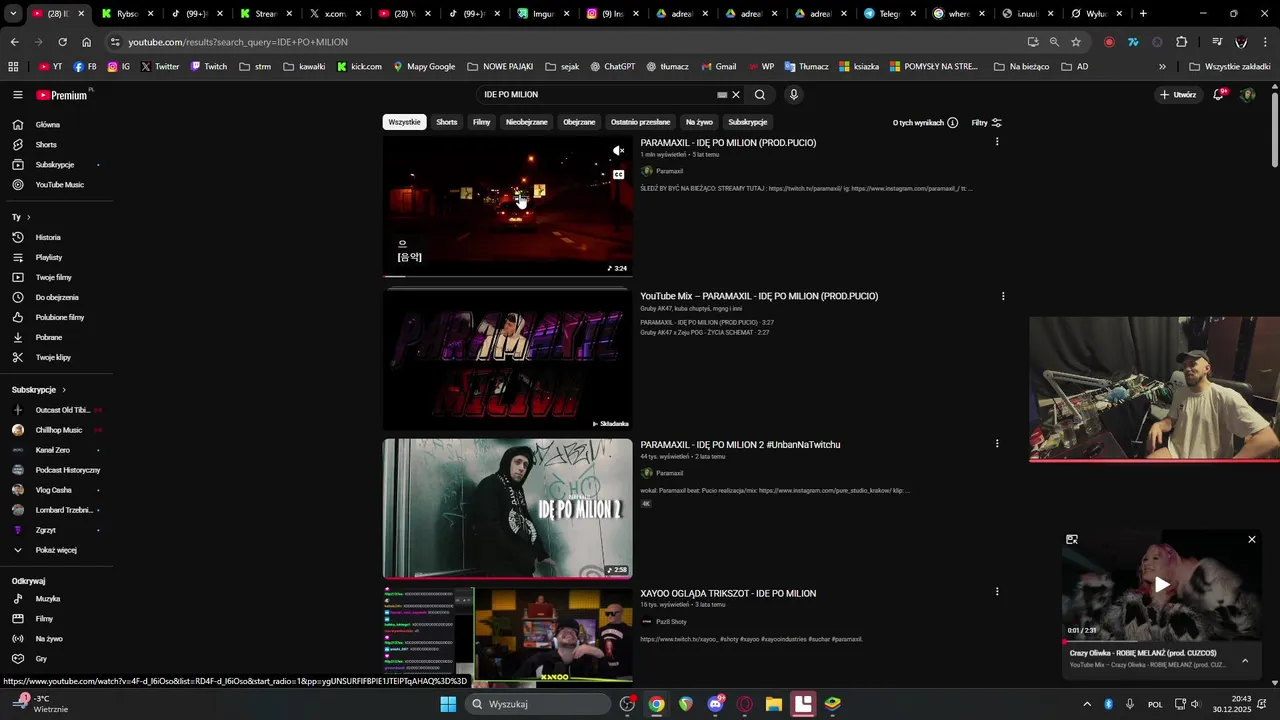
Task: Expand the Subskrypcje section header
Action: [39, 390]
